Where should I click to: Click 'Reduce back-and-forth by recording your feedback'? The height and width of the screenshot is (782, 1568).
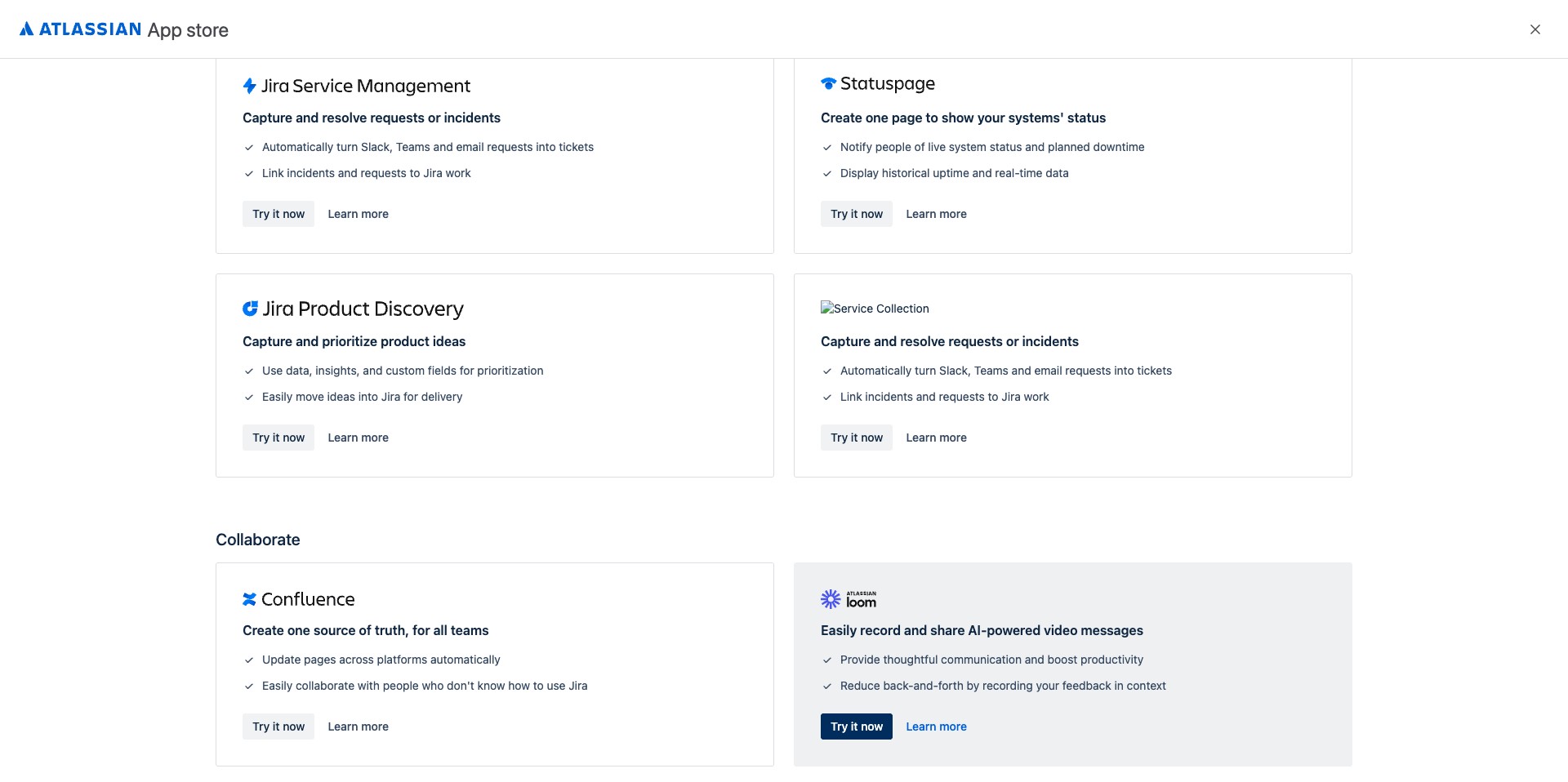click(x=1004, y=686)
